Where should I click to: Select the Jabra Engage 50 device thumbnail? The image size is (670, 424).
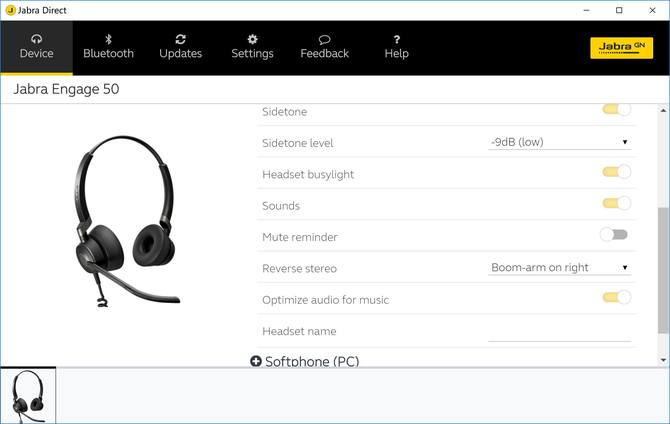28,395
